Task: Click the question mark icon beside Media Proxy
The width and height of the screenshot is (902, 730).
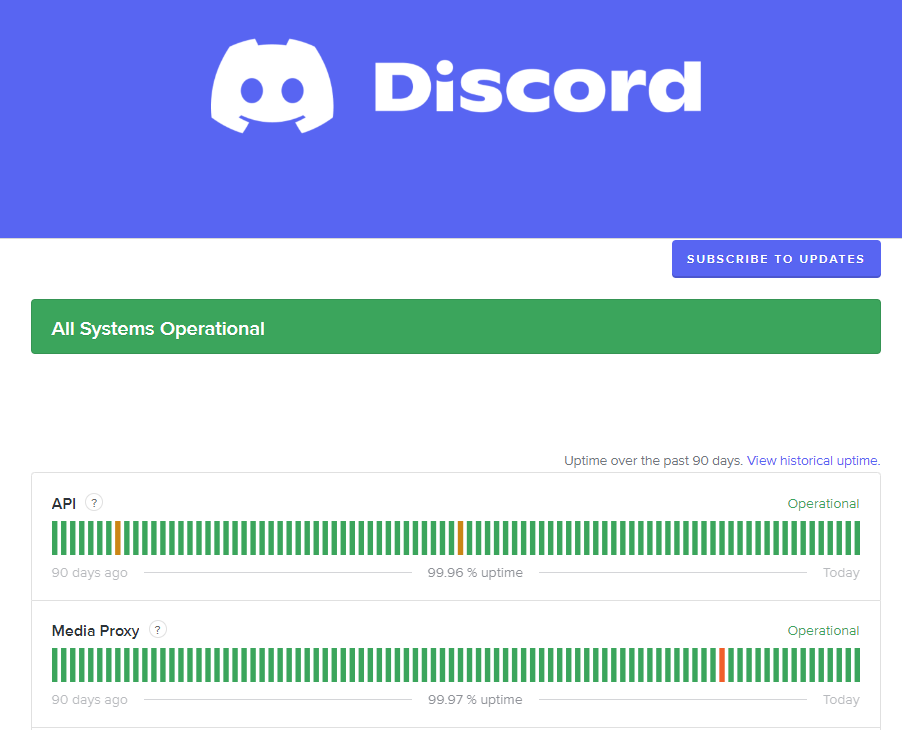Action: (x=158, y=629)
